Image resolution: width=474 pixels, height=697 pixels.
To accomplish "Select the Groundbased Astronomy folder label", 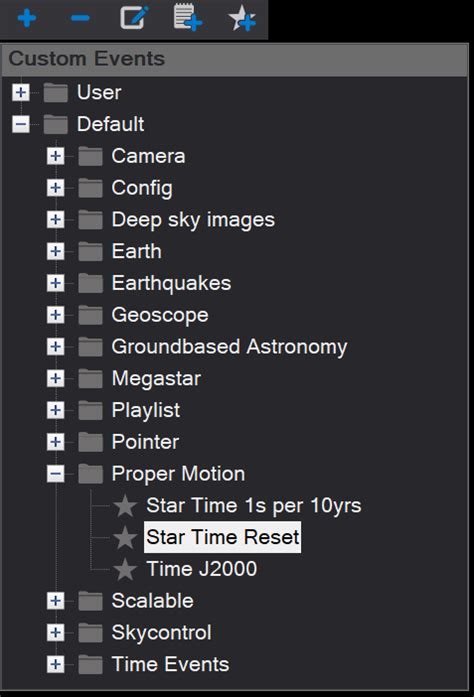I will tap(229, 347).
